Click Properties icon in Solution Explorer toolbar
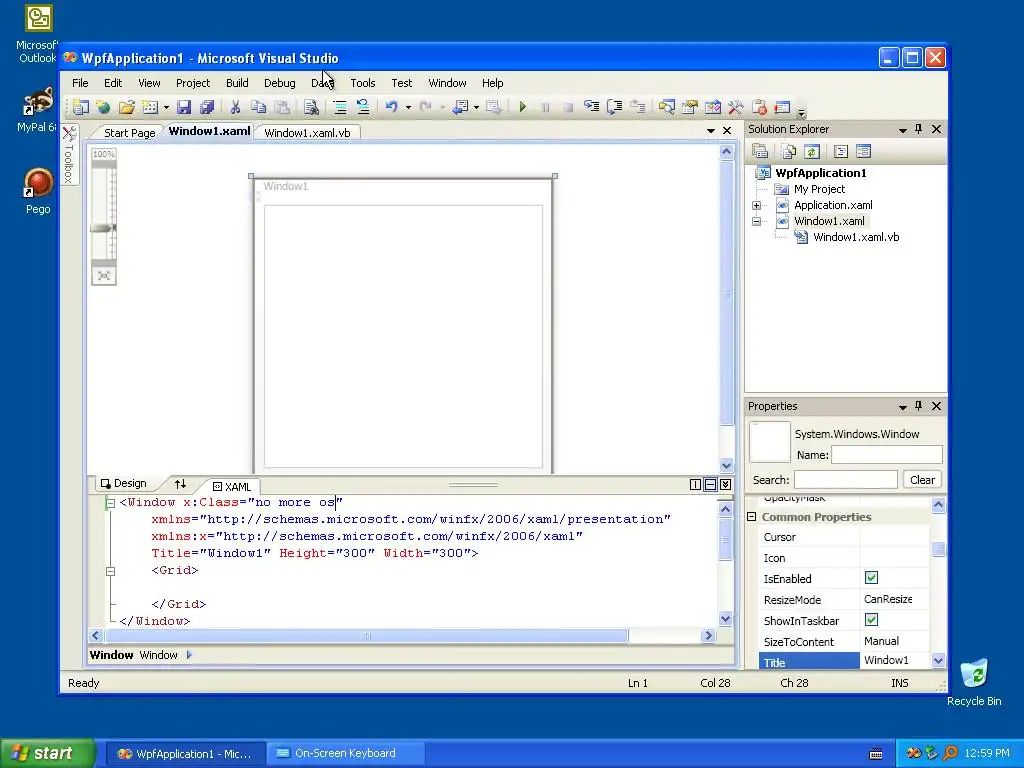Screen dimensions: 1024x768 click(760, 152)
